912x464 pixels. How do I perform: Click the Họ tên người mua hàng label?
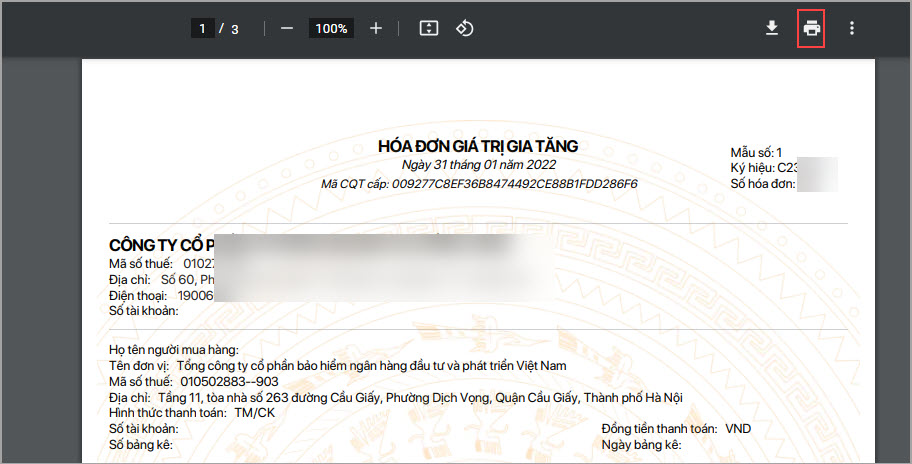coord(173,350)
